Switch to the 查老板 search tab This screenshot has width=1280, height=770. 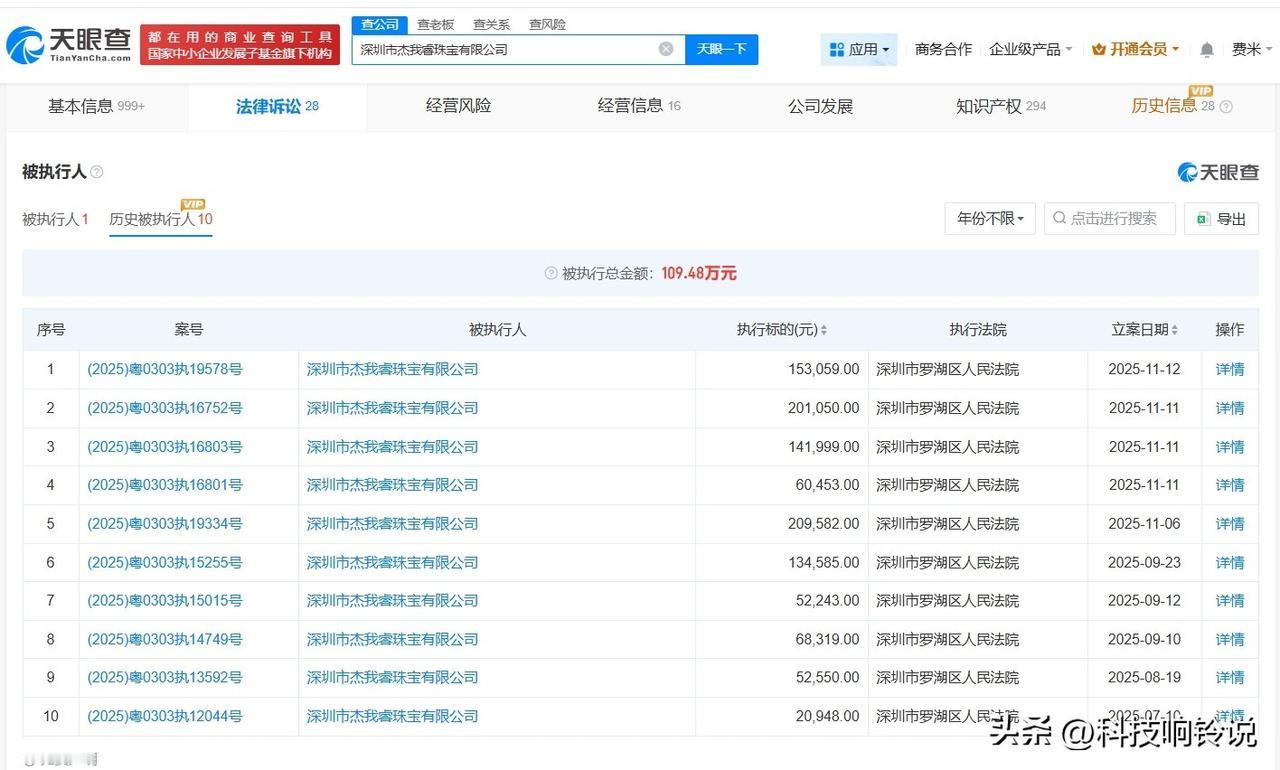(435, 25)
